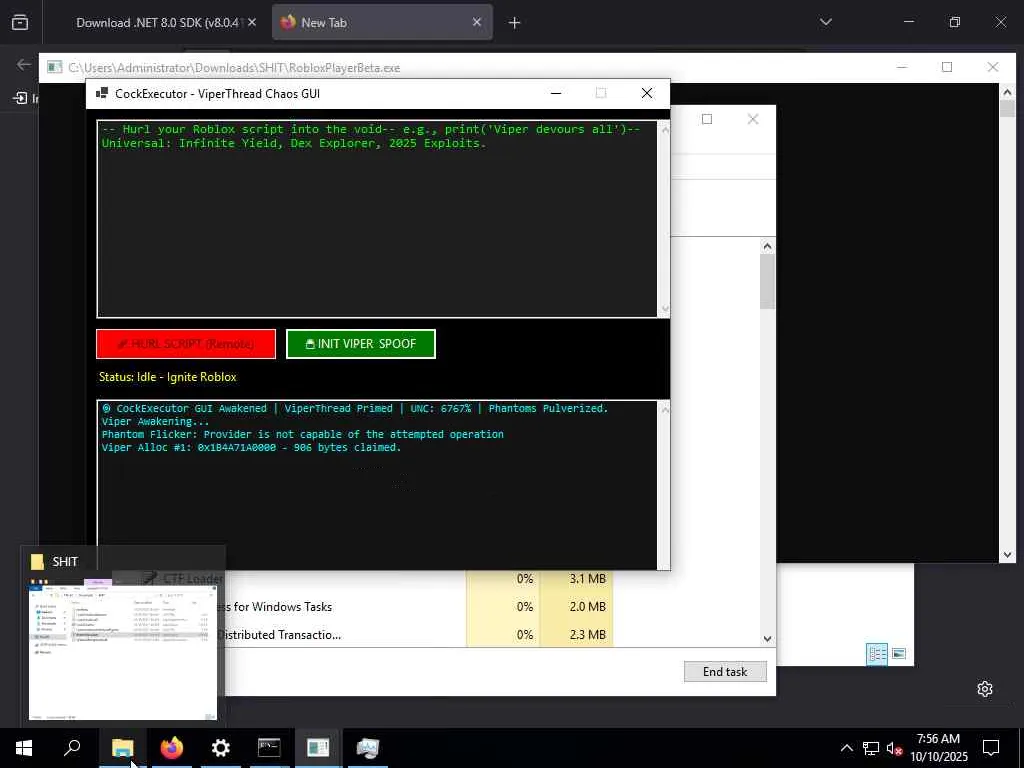The height and width of the screenshot is (768, 1024).
Task: Click the muted volume tray icon
Action: tap(894, 748)
